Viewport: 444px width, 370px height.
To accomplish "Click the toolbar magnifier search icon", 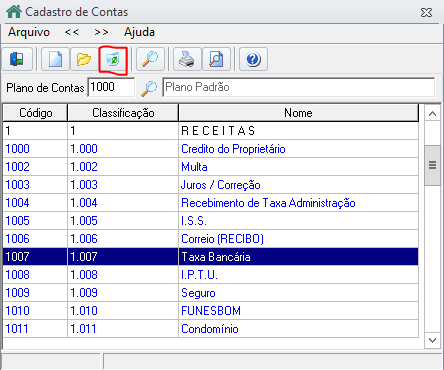I will click(150, 59).
